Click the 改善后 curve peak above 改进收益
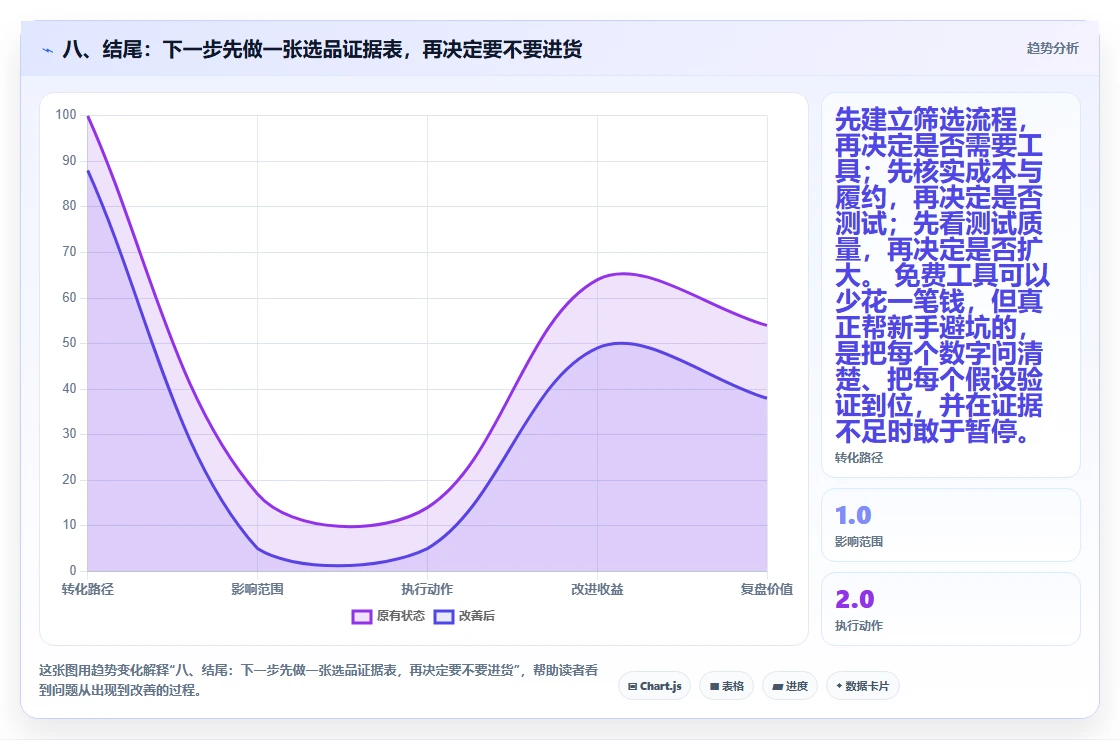This screenshot has height=740, width=1120. coord(621,343)
